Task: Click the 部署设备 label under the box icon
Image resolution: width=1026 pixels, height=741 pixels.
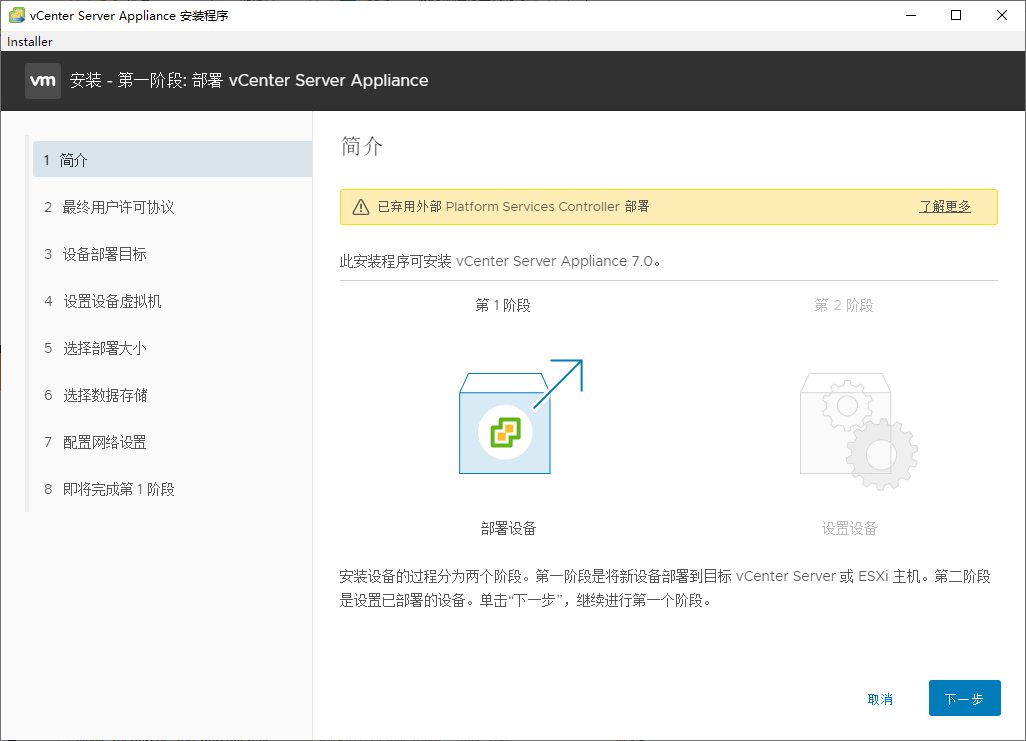Action: click(x=504, y=527)
